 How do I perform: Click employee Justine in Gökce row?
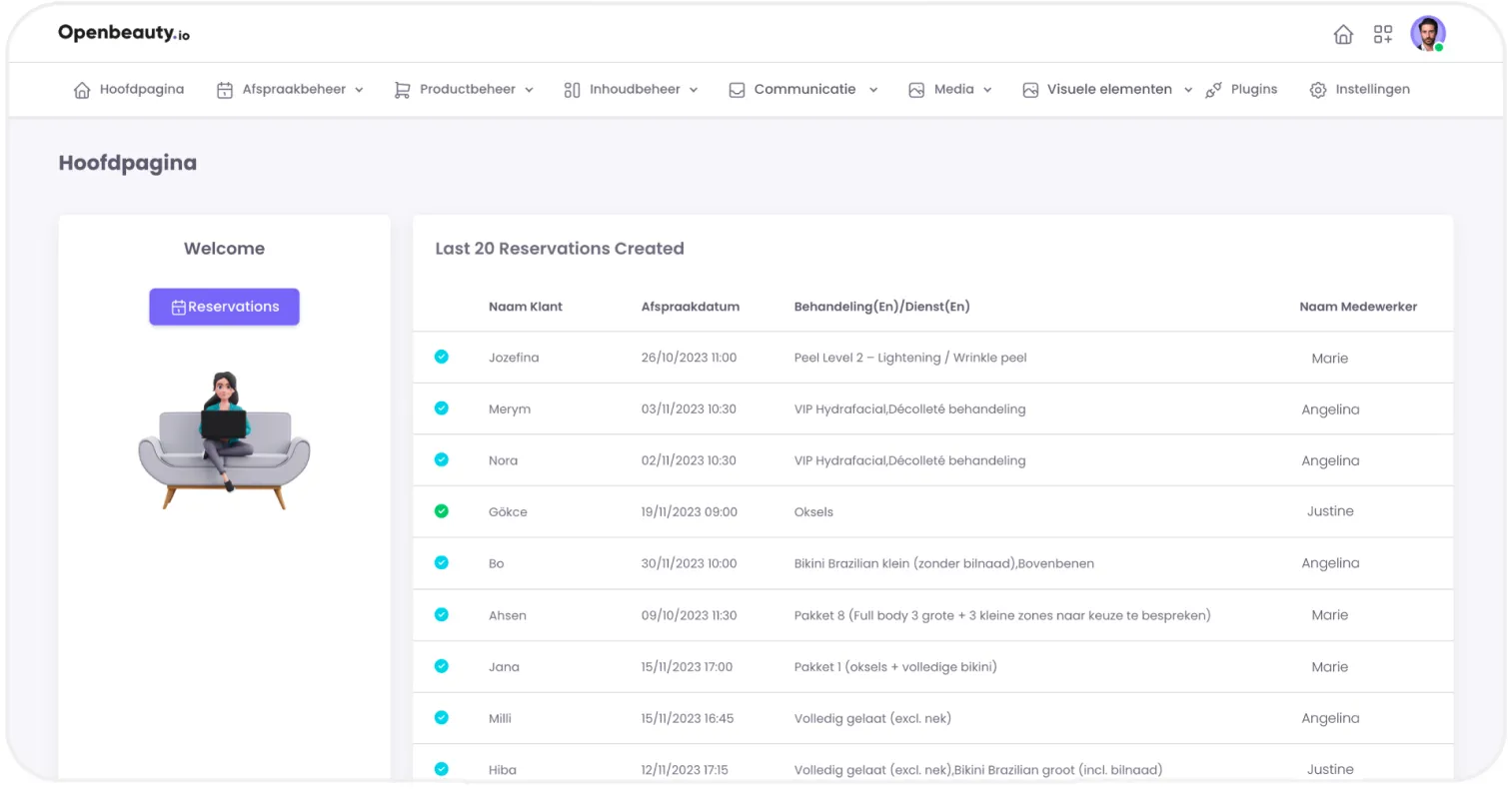coord(1330,511)
